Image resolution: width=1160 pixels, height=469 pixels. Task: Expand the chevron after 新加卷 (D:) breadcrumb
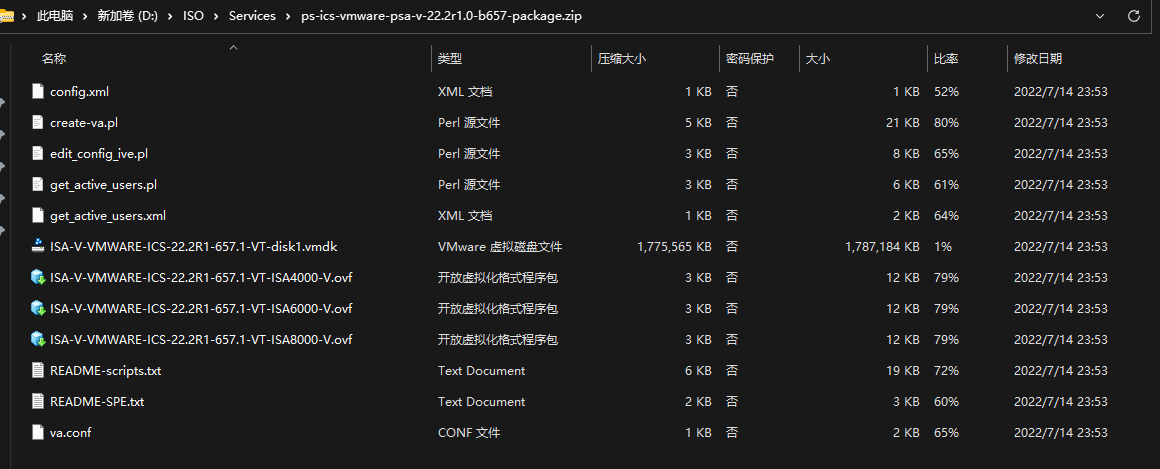[x=170, y=16]
